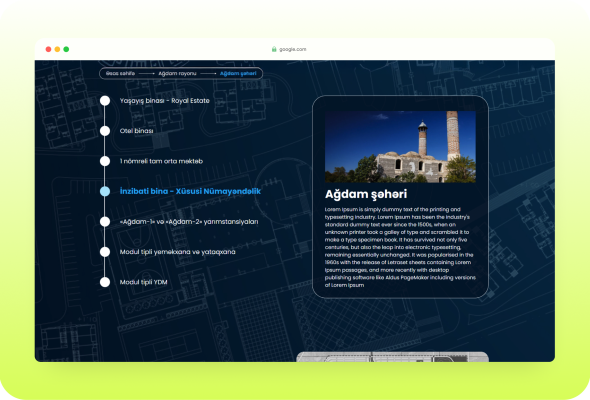590x400 pixels.
Task: Select the Otel binası timeline dot
Action: [x=105, y=131]
